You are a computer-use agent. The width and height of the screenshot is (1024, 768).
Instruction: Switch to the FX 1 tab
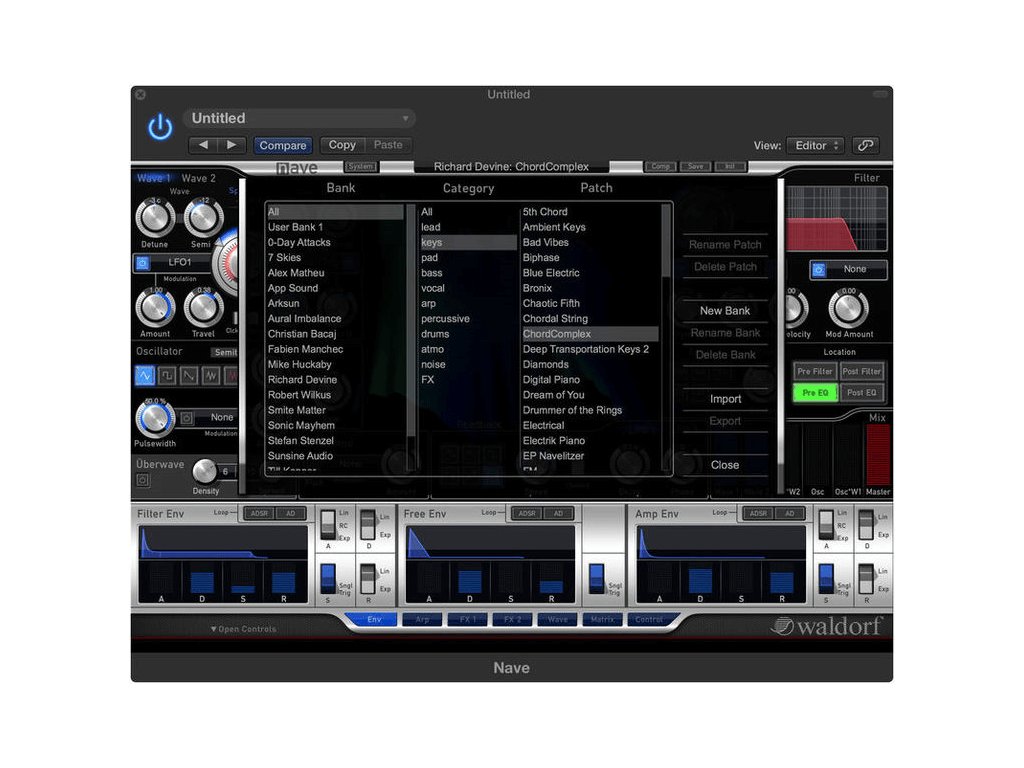[x=468, y=619]
